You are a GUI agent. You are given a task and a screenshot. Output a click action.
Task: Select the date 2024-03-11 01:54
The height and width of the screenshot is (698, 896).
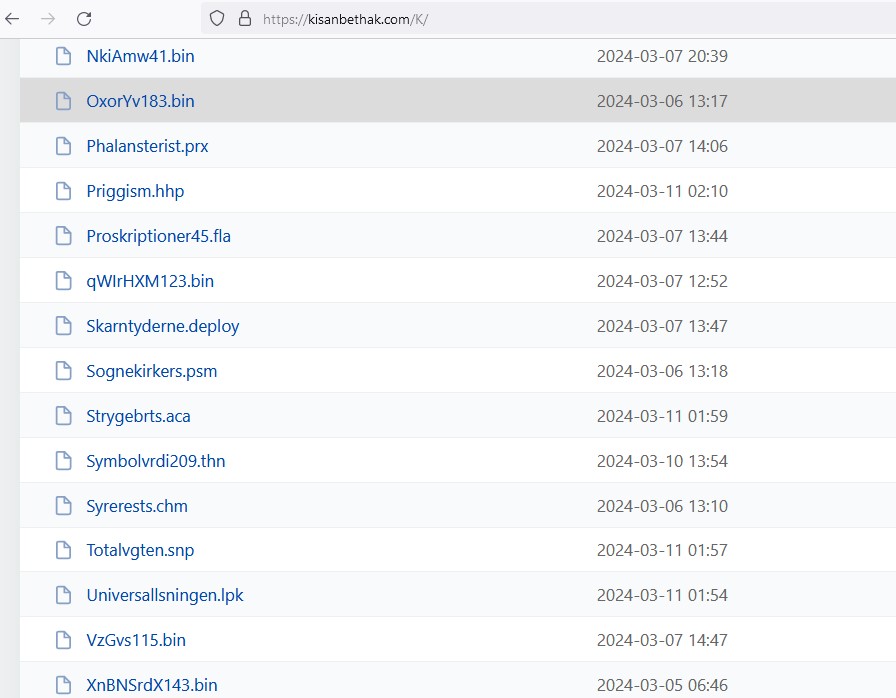pyautogui.click(x=662, y=595)
